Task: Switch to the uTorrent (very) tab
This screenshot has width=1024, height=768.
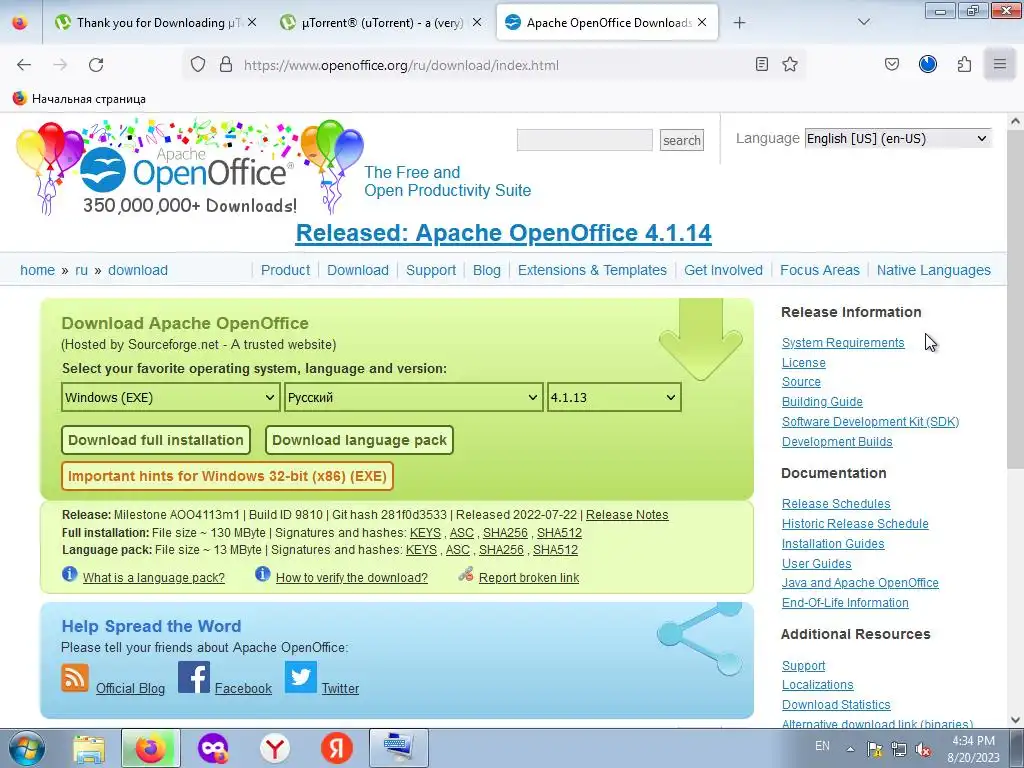Action: 381,23
